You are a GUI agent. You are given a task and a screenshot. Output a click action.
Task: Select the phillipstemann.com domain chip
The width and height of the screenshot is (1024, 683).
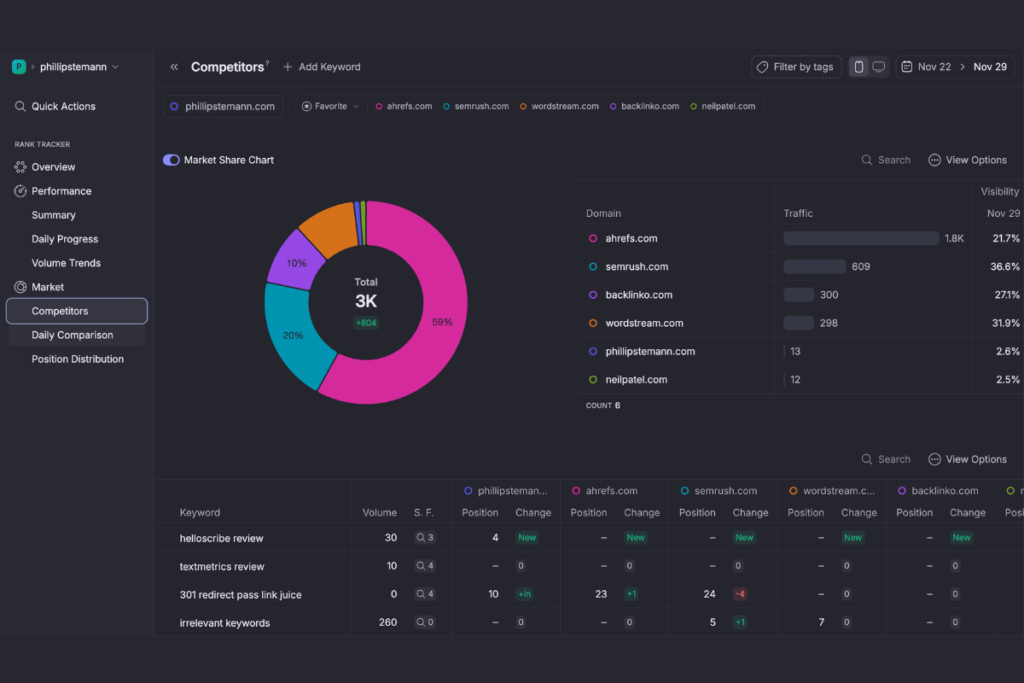(x=223, y=106)
